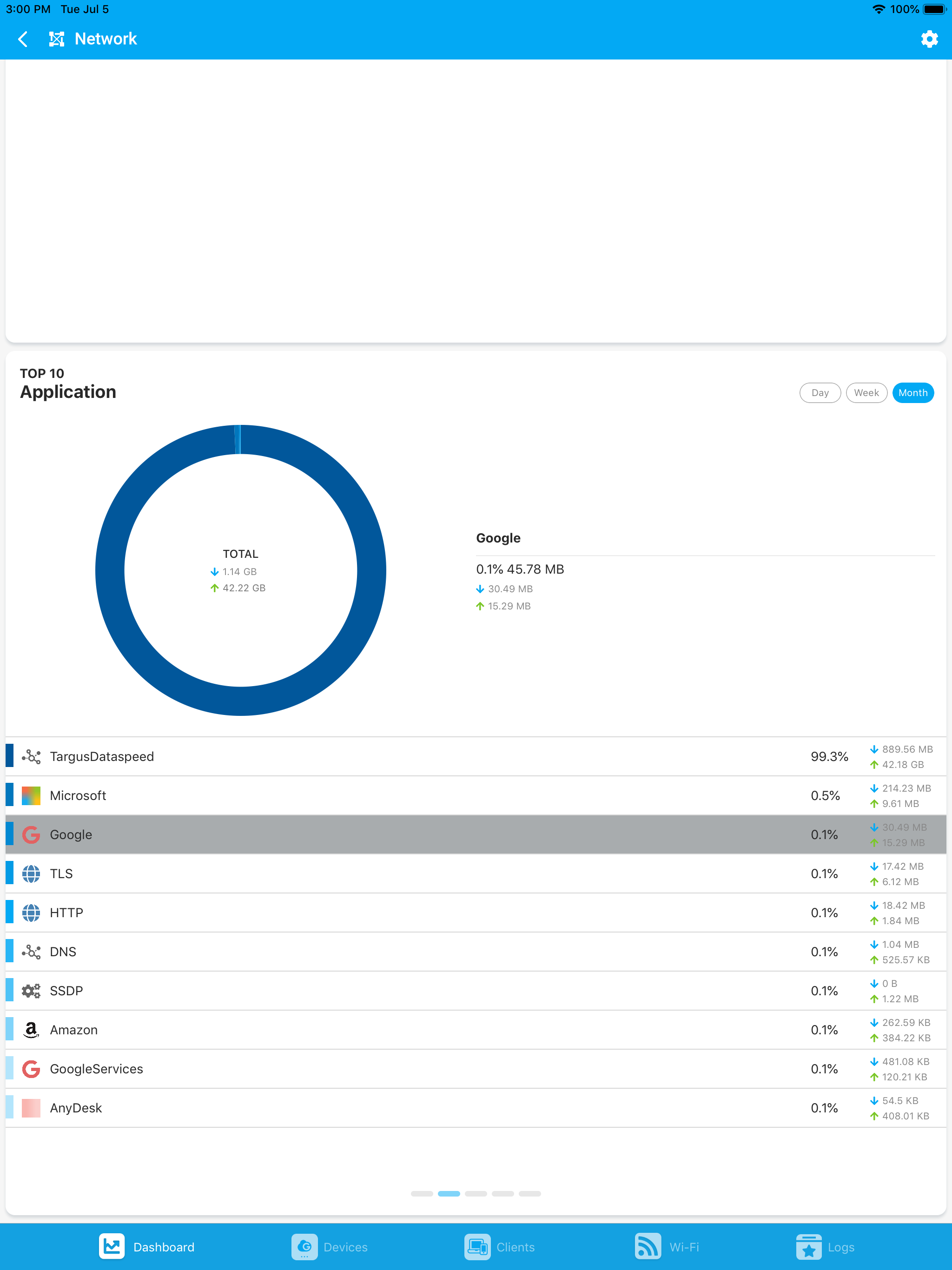The height and width of the screenshot is (1270, 952).
Task: Select the Week time filter
Action: coord(866,393)
